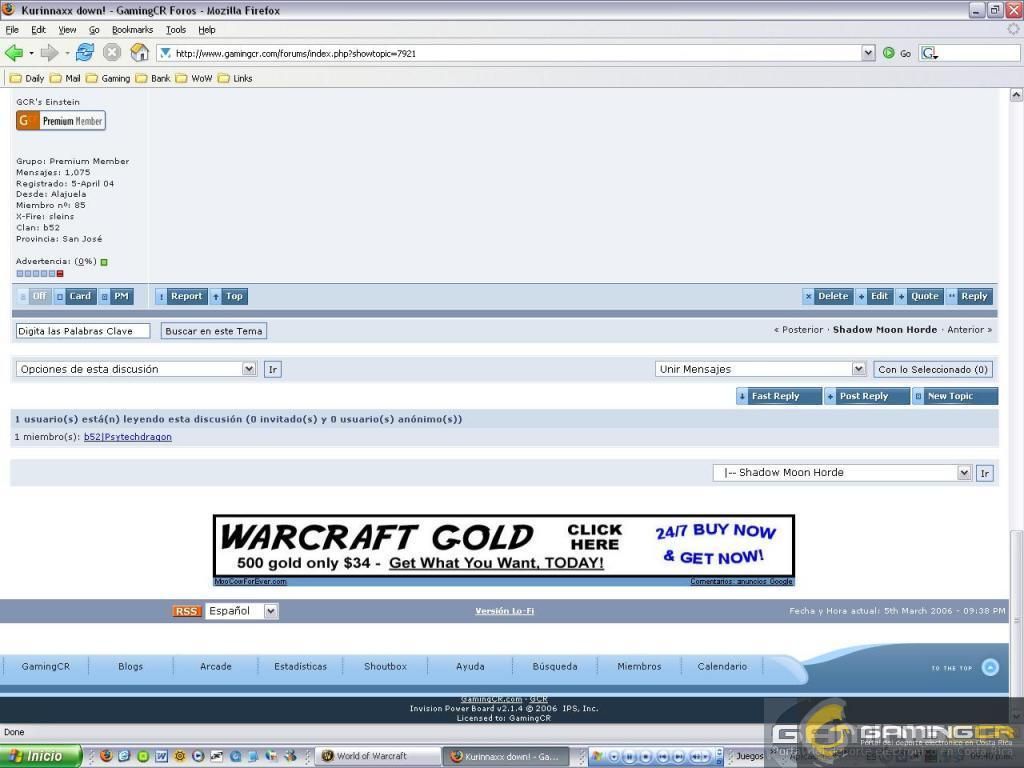Viewport: 1024px width, 768px height.
Task: Expand the address bar URL history dropdown
Action: click(x=868, y=53)
